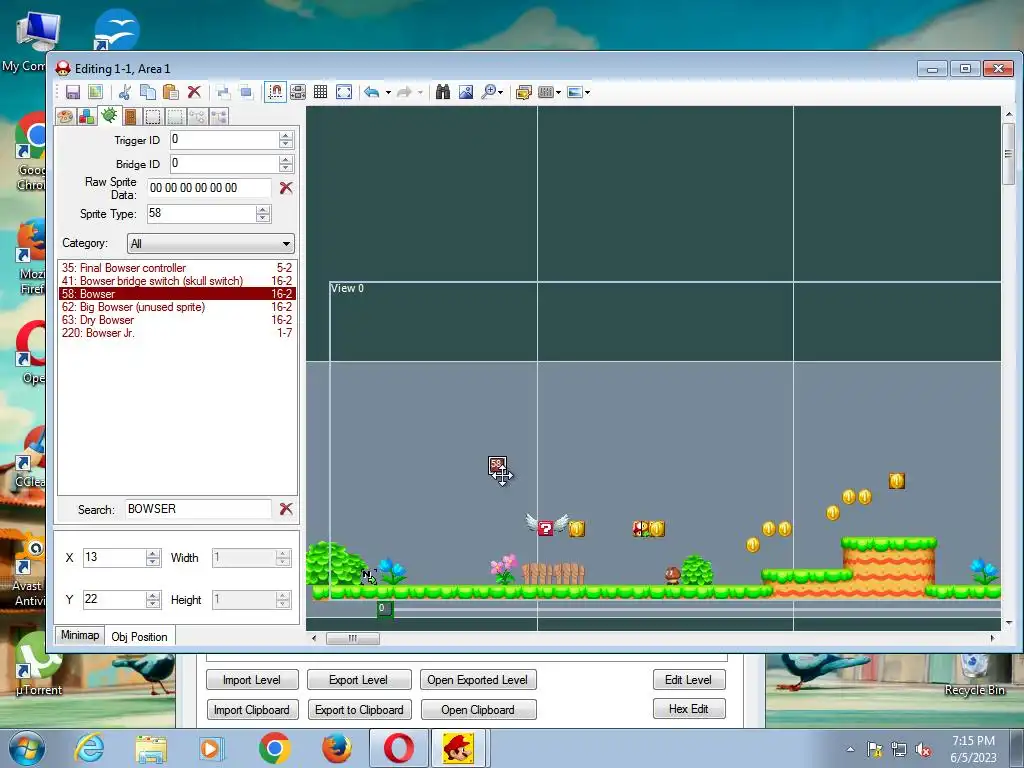Clear the search with red X
The height and width of the screenshot is (768, 1024).
pos(285,509)
